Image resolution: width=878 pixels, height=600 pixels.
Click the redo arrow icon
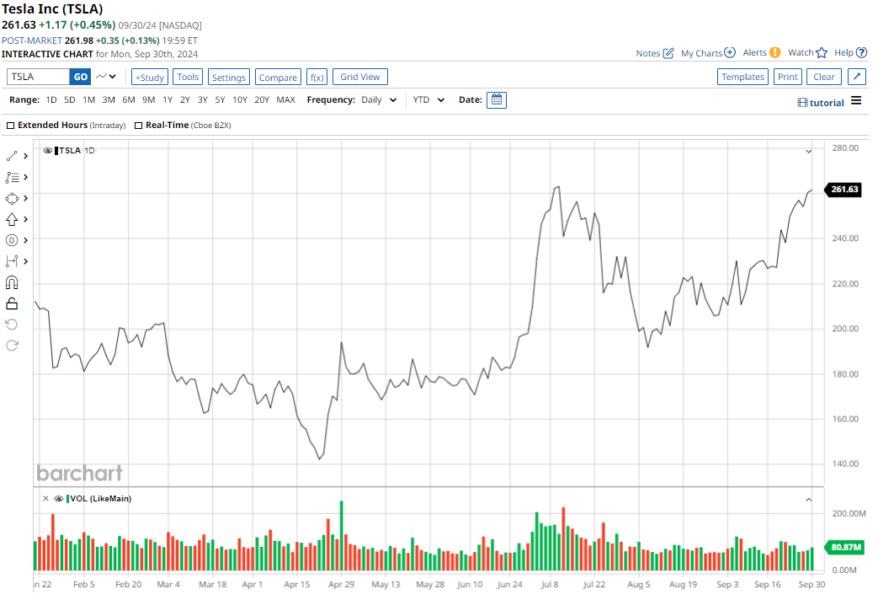tap(12, 345)
